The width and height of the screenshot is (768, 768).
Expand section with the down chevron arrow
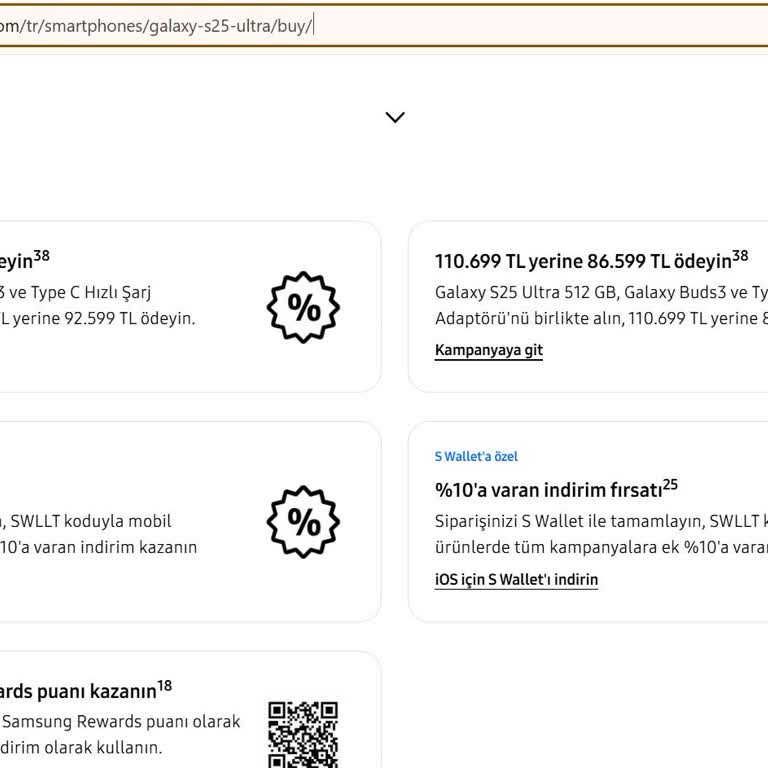tap(395, 117)
